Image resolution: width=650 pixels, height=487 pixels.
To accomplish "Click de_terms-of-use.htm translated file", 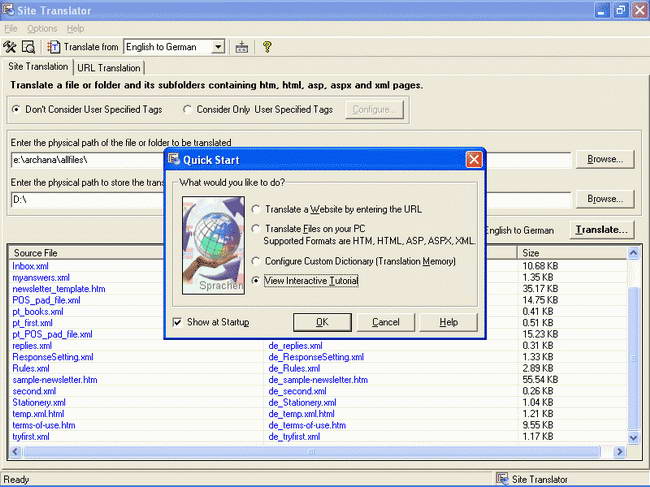I will pyautogui.click(x=307, y=425).
